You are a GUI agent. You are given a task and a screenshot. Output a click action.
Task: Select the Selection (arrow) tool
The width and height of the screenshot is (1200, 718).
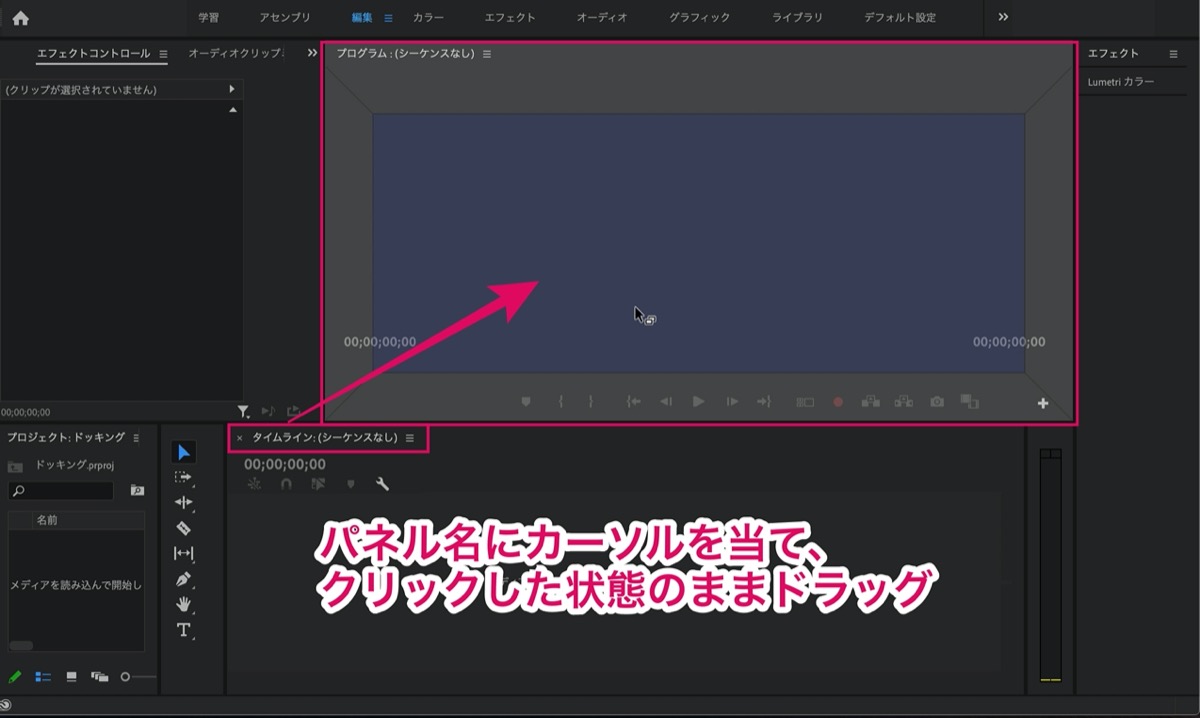click(184, 453)
